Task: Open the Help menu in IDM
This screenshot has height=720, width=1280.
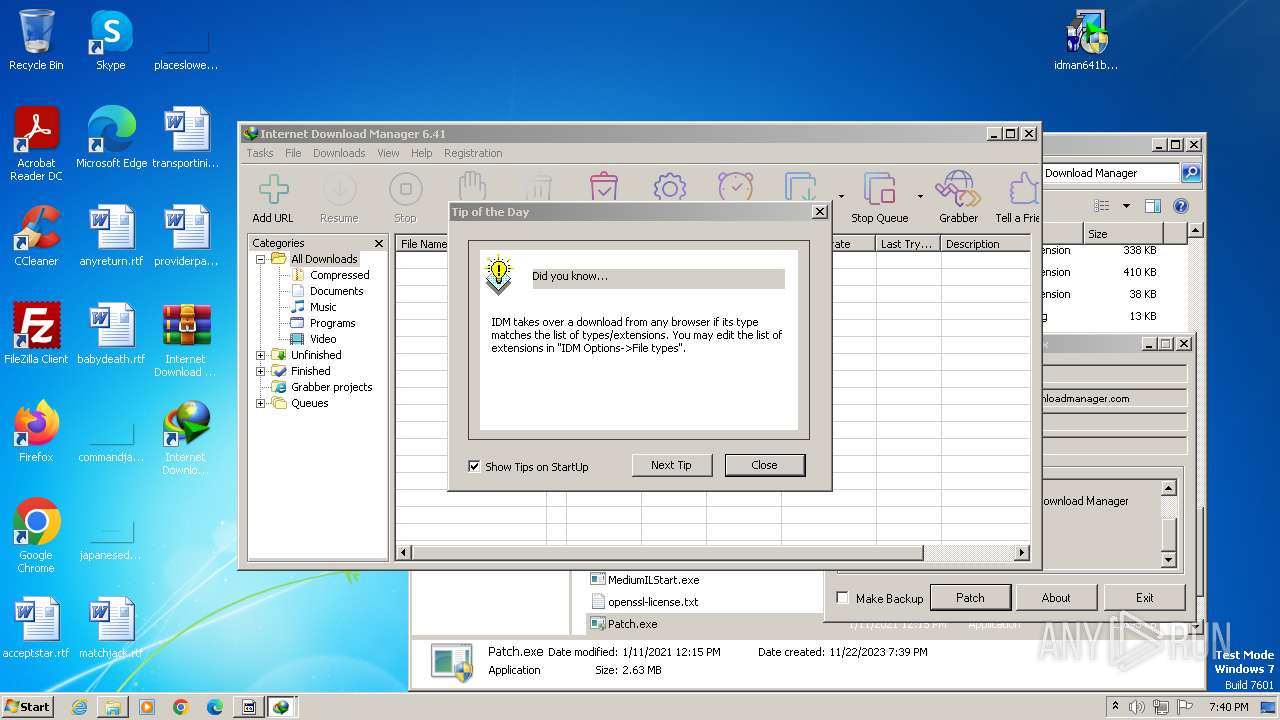Action: pos(422,153)
